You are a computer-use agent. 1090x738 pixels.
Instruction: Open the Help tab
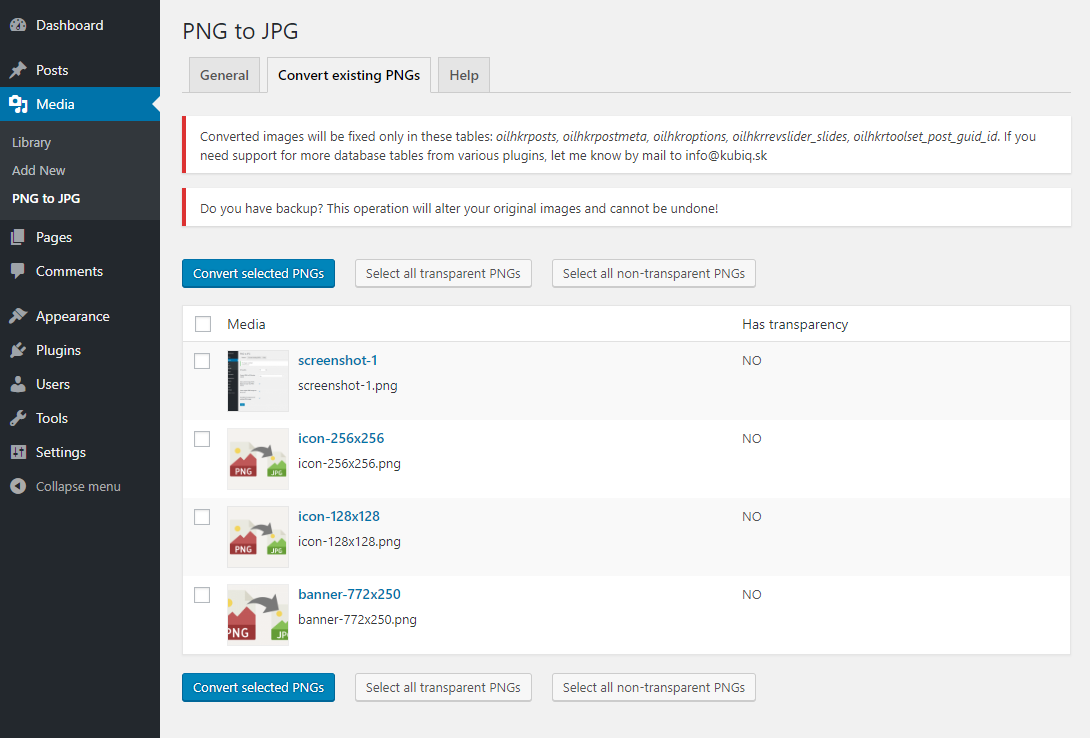click(x=464, y=75)
